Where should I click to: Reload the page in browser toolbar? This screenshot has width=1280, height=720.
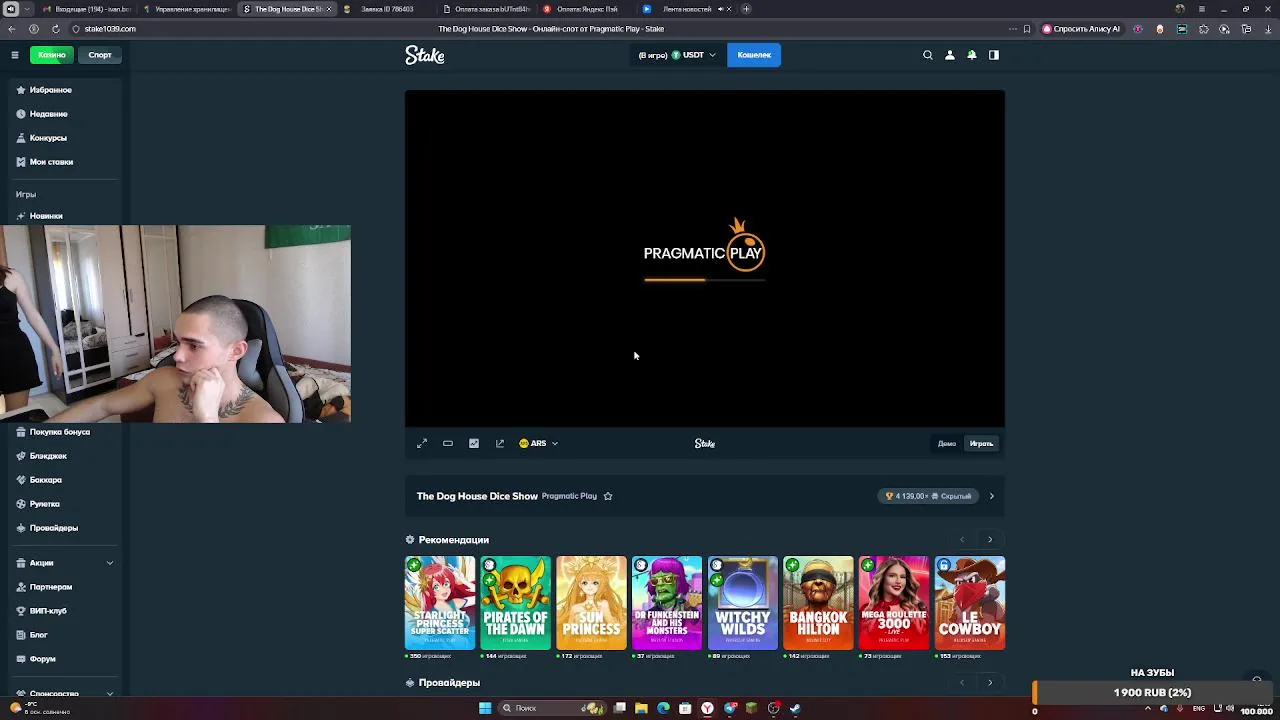click(55, 29)
